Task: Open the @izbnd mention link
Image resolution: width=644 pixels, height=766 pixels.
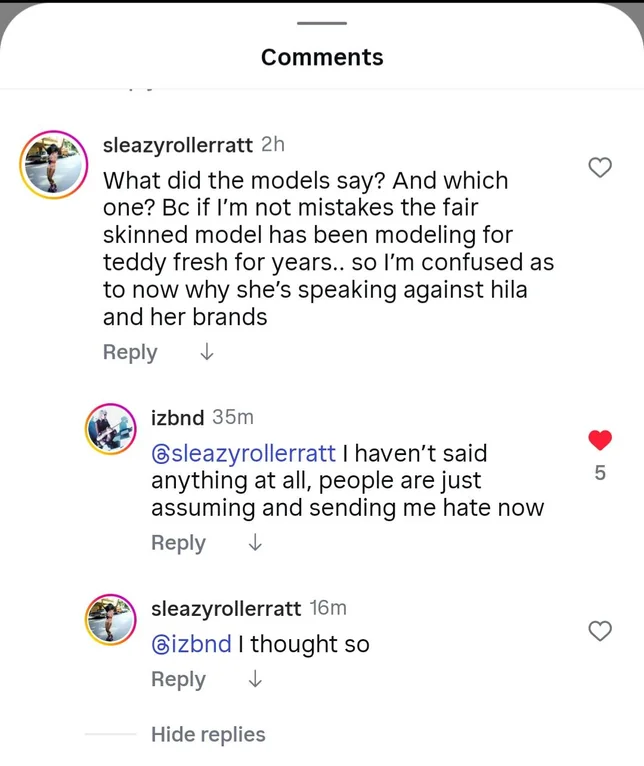Action: pyautogui.click(x=192, y=644)
